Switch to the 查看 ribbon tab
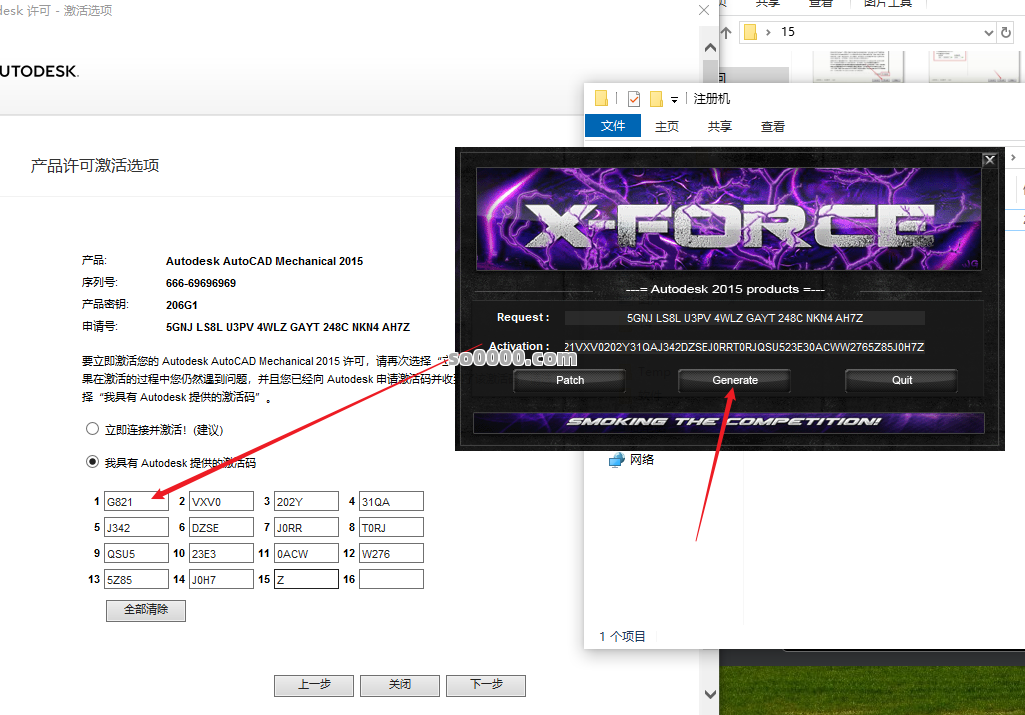 tap(773, 126)
